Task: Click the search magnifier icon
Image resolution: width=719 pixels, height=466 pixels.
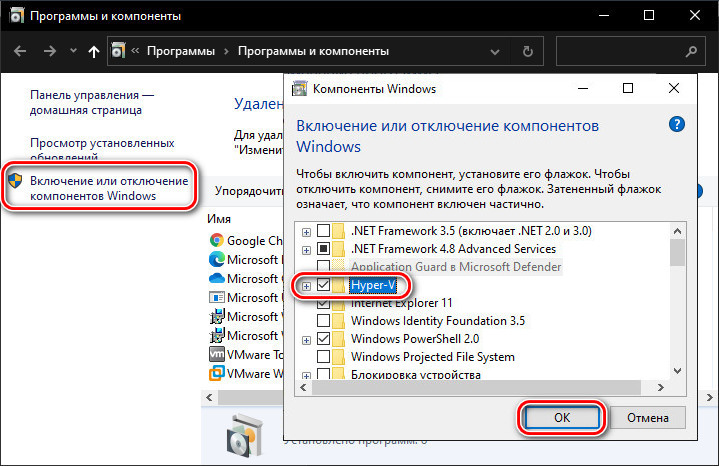Action: click(x=691, y=51)
